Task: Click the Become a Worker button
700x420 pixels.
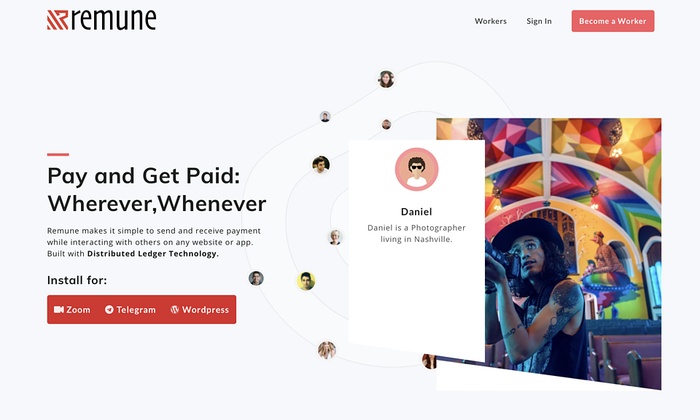Action: tap(612, 21)
